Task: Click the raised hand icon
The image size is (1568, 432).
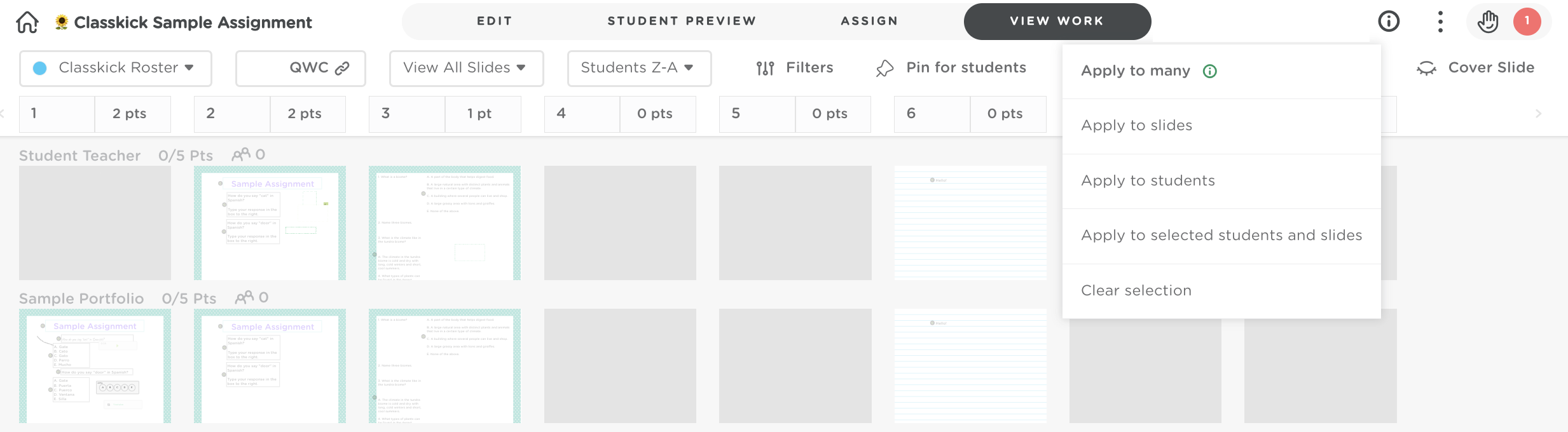Action: coord(1488,22)
